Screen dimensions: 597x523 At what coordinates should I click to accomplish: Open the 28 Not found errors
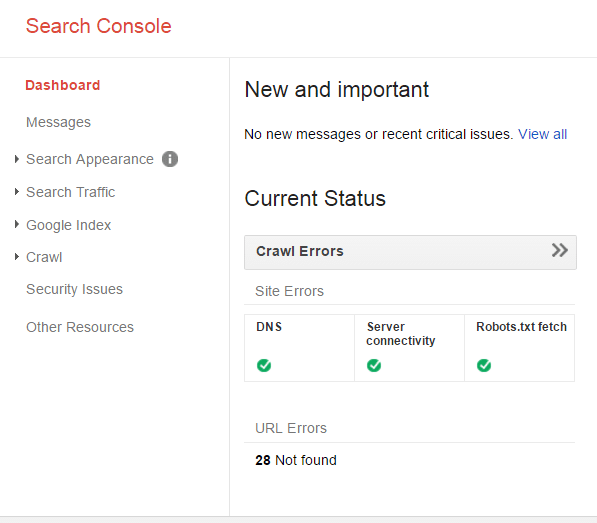click(x=296, y=460)
